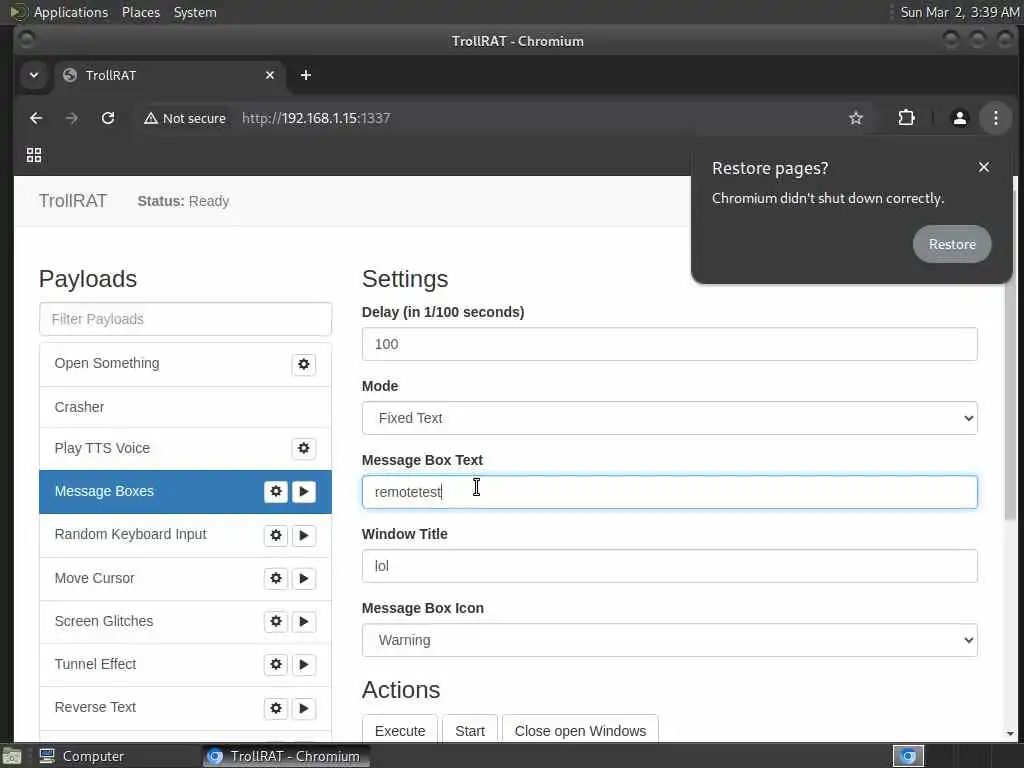Go back using browser back arrow
The image size is (1024, 768).
(x=36, y=118)
